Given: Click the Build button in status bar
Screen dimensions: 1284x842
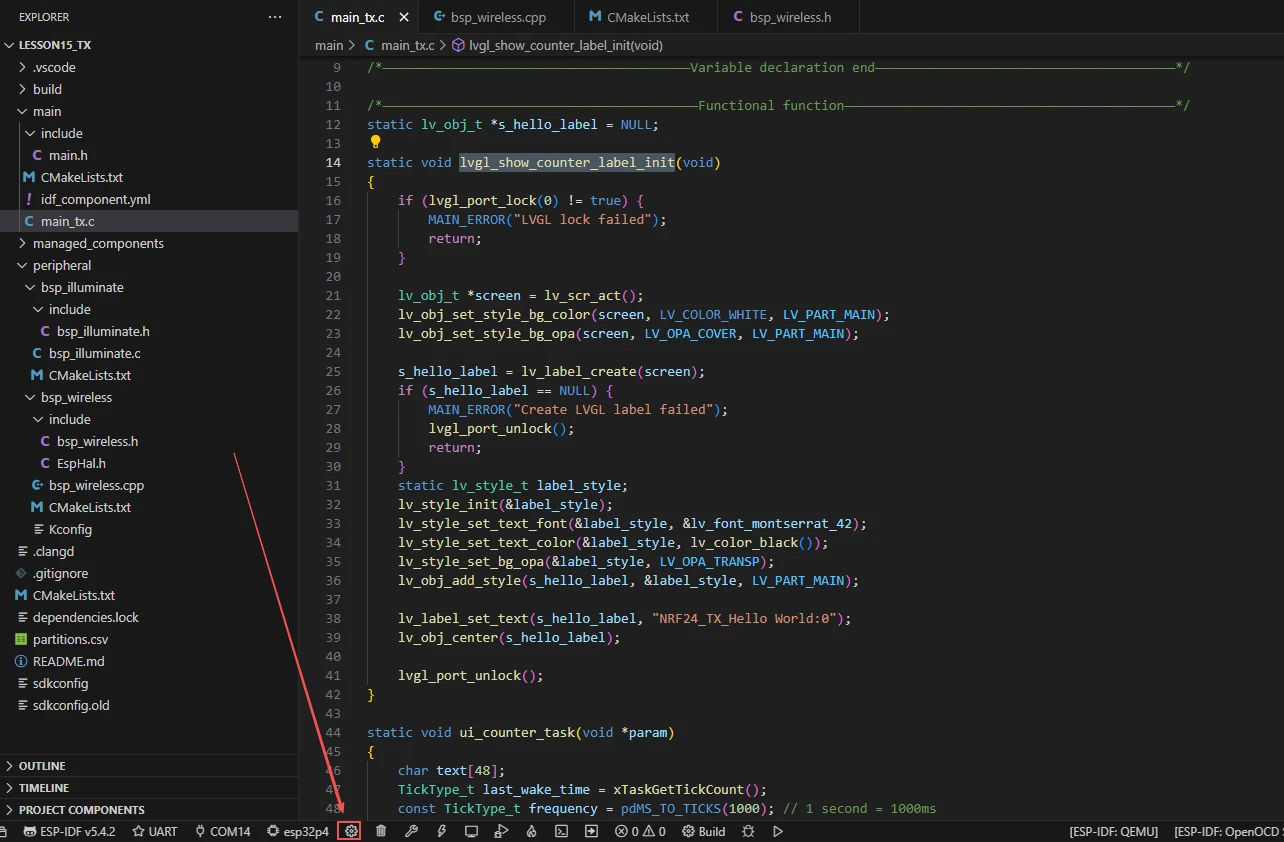Looking at the screenshot, I should click(x=704, y=831).
